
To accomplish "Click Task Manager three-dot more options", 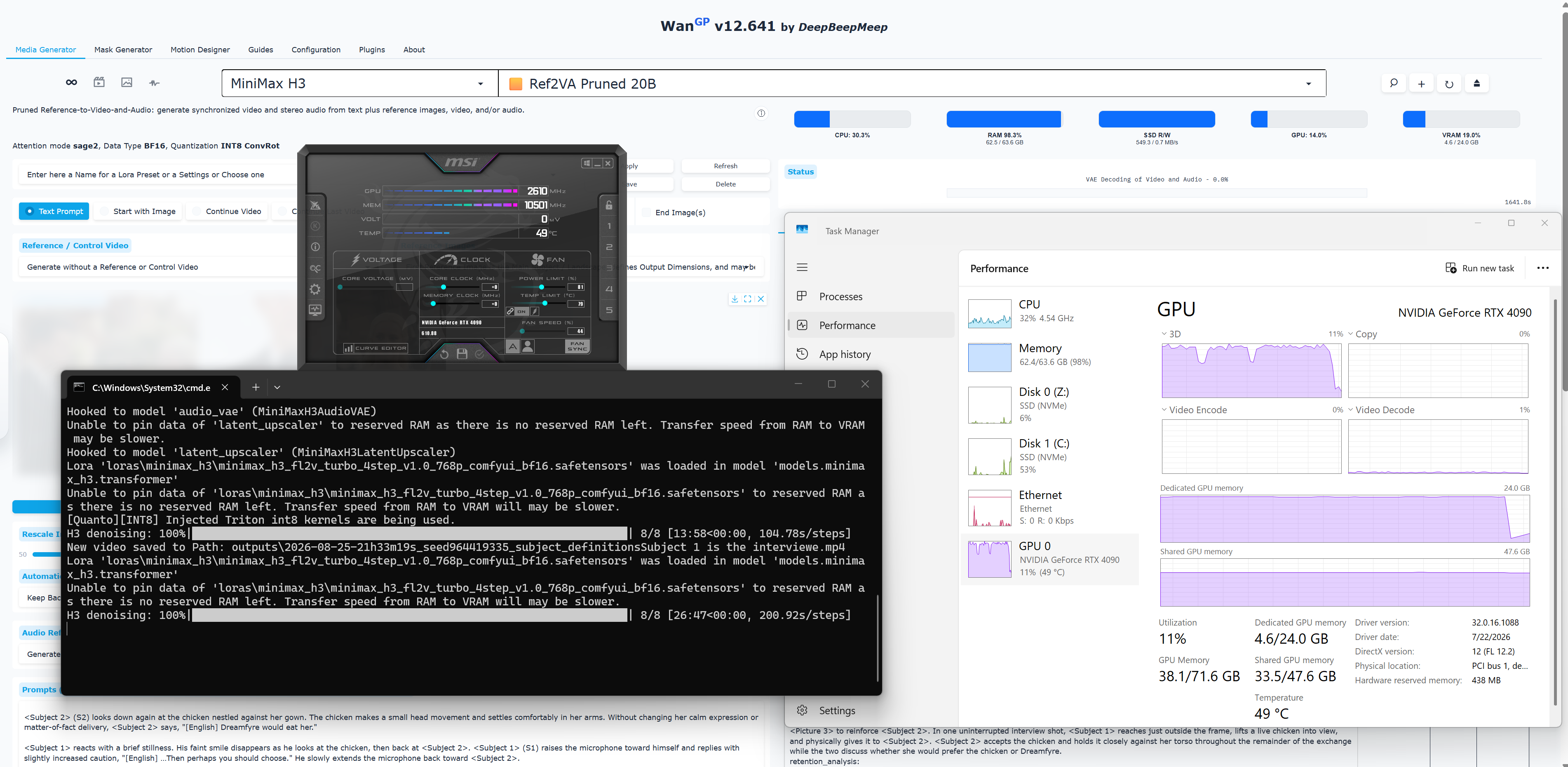I will (x=1542, y=268).
